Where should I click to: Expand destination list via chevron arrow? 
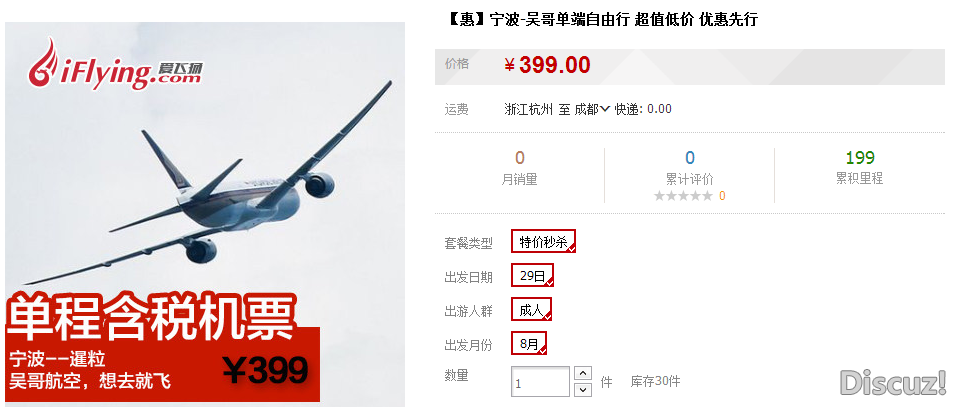tap(605, 109)
